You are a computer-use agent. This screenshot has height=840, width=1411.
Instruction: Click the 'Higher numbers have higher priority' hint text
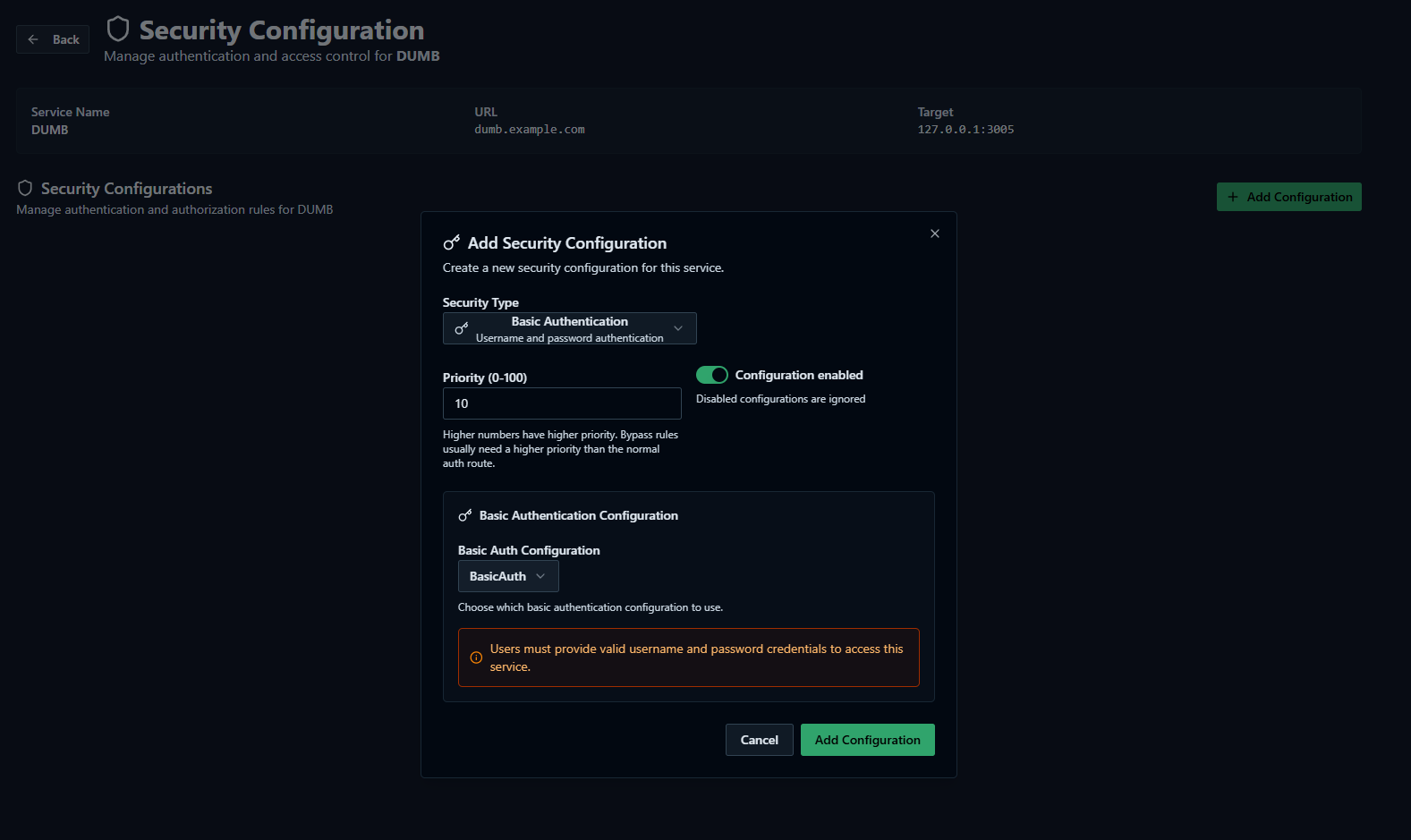pos(561,449)
